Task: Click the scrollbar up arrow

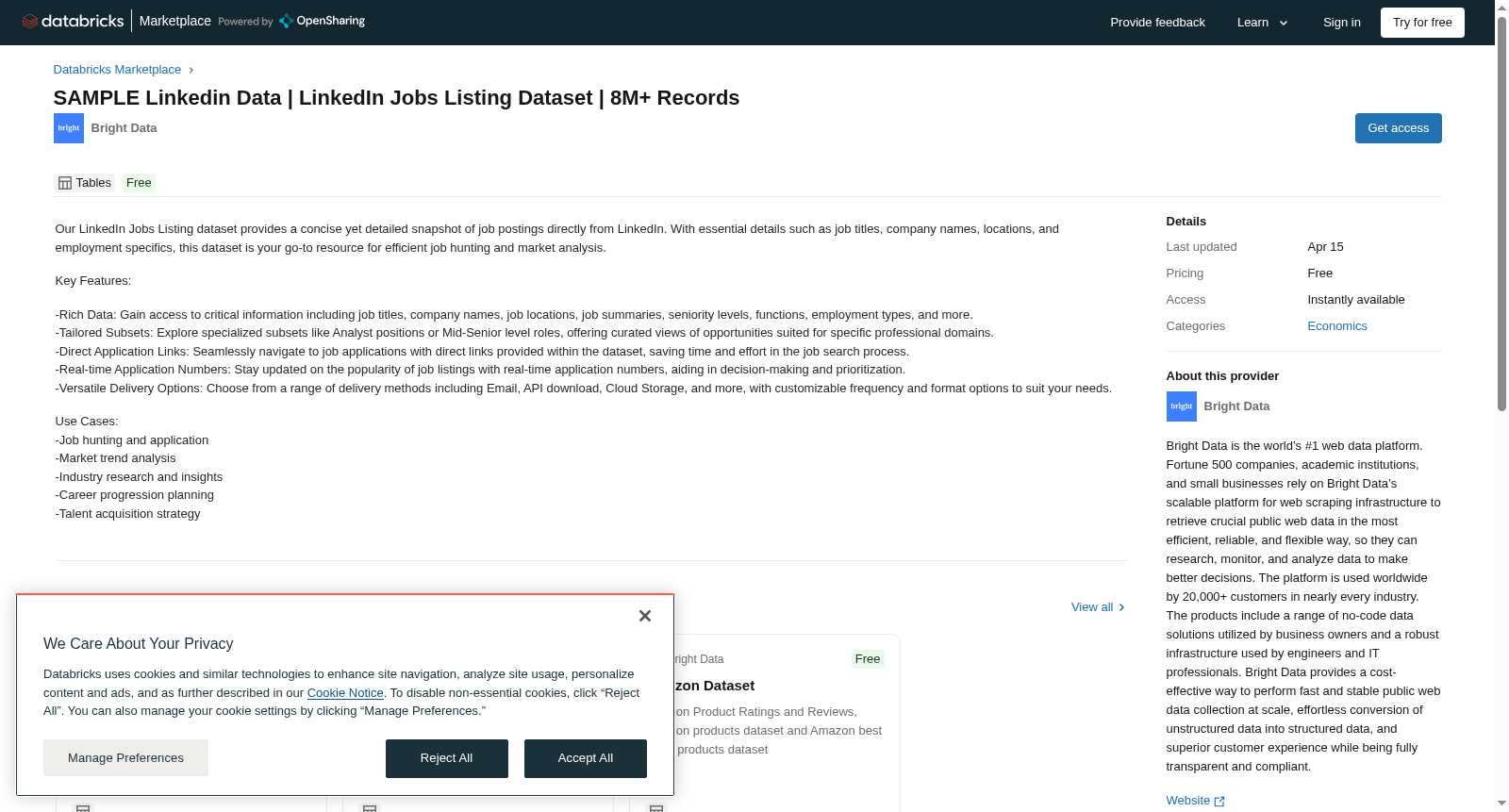Action: pos(1501,7)
